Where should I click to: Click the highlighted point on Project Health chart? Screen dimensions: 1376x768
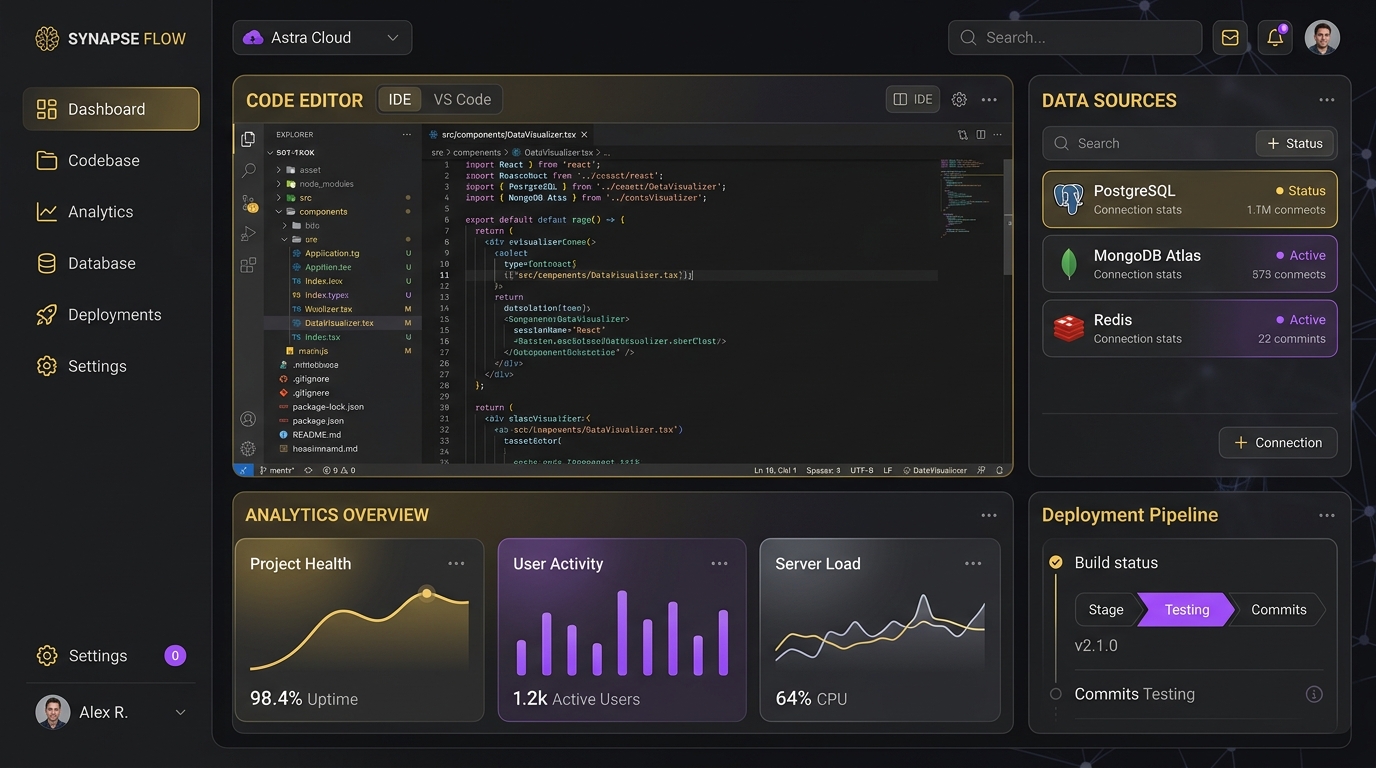pos(427,594)
